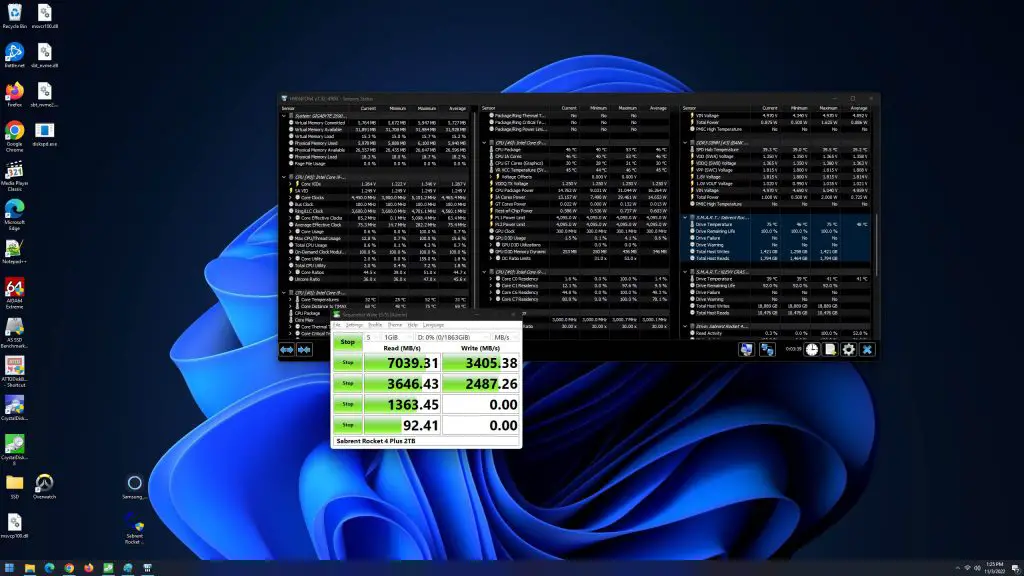Viewport: 1024px width, 576px height.
Task: Click the 7039.31 read result bar
Action: (402, 362)
